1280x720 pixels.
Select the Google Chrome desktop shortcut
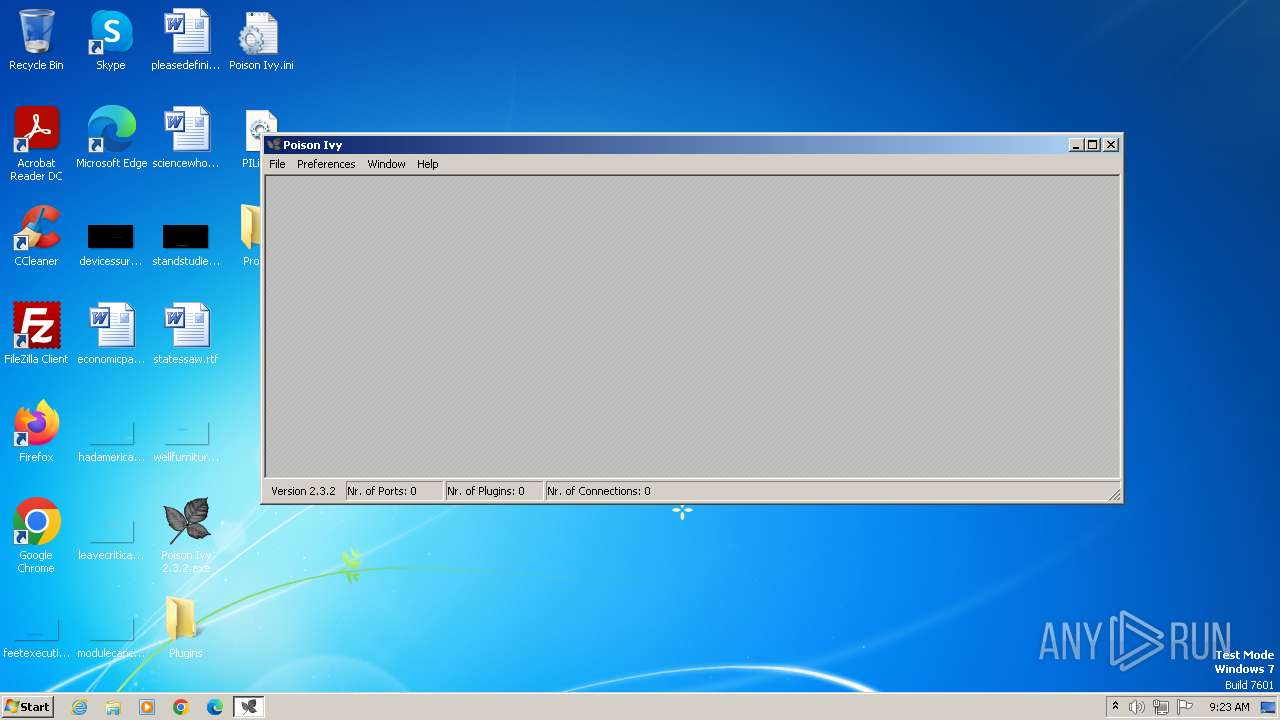[x=36, y=536]
